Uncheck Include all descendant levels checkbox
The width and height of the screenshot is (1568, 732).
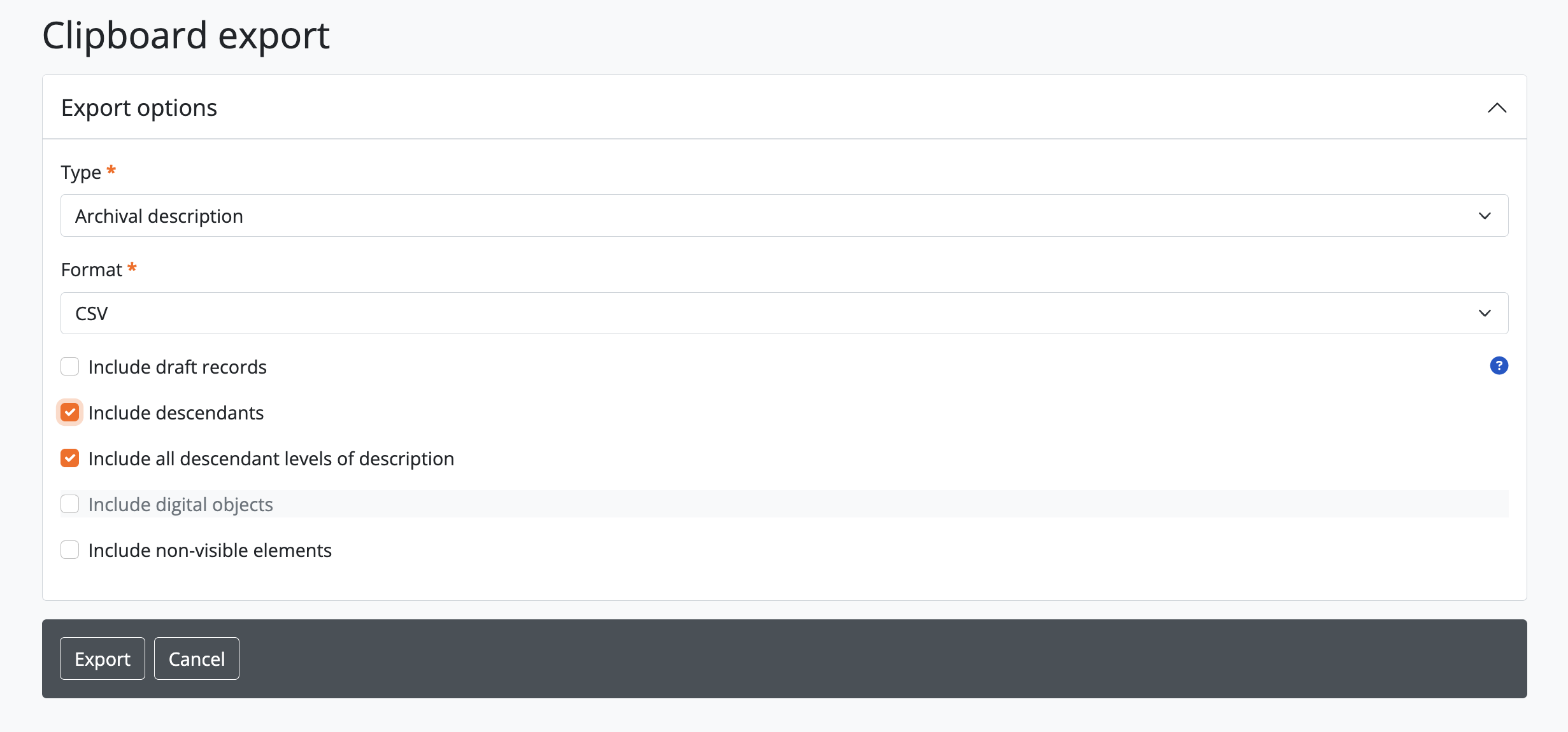pos(70,458)
